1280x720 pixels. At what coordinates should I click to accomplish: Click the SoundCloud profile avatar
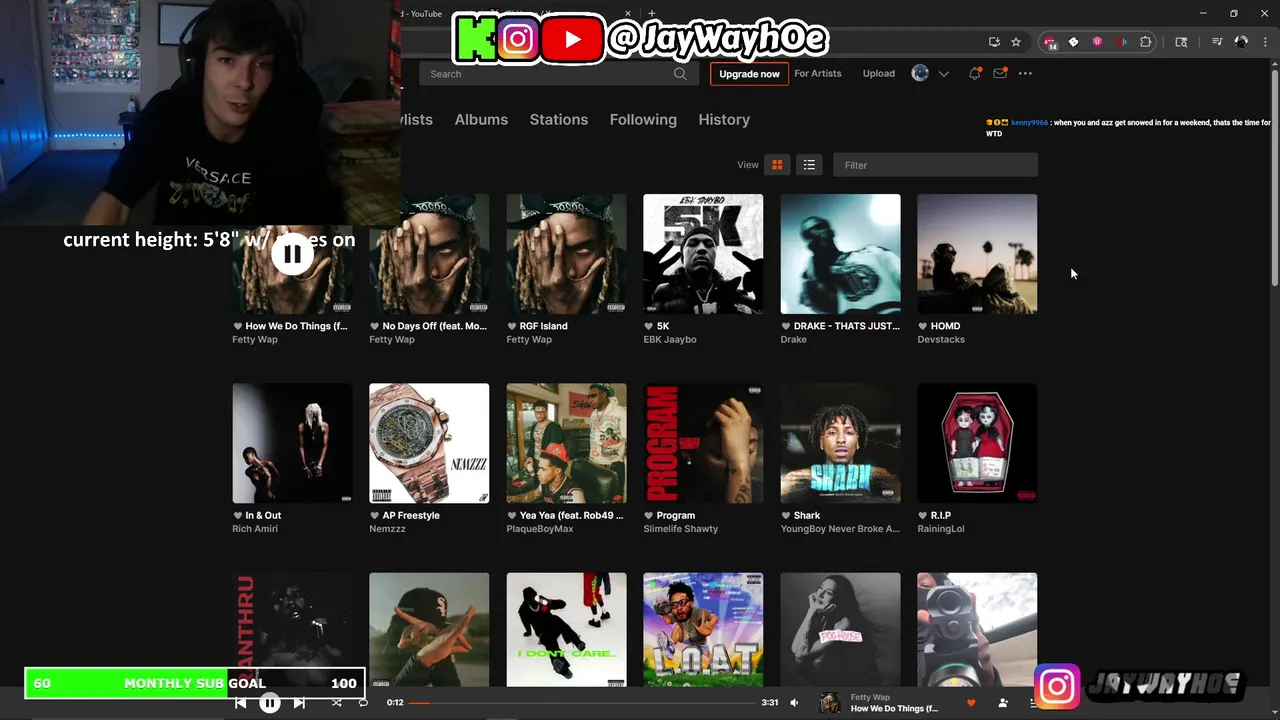[x=920, y=73]
